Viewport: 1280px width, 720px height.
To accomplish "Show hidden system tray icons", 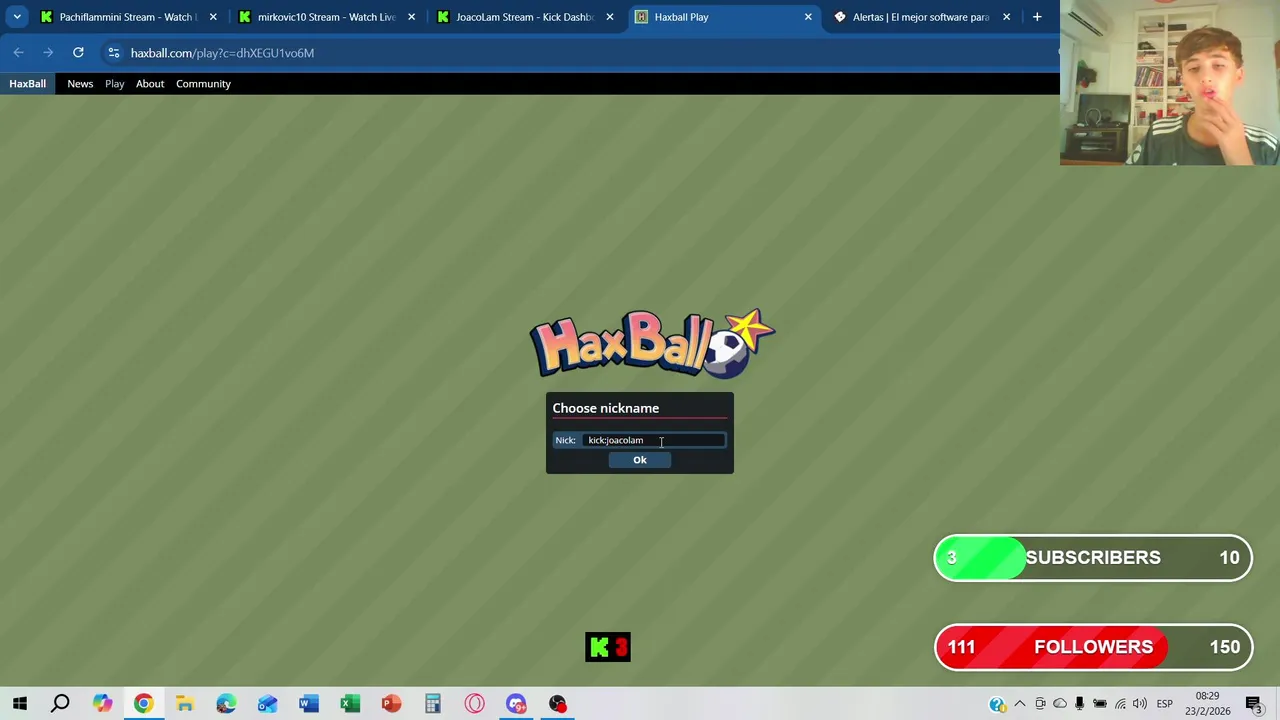I will point(1020,704).
